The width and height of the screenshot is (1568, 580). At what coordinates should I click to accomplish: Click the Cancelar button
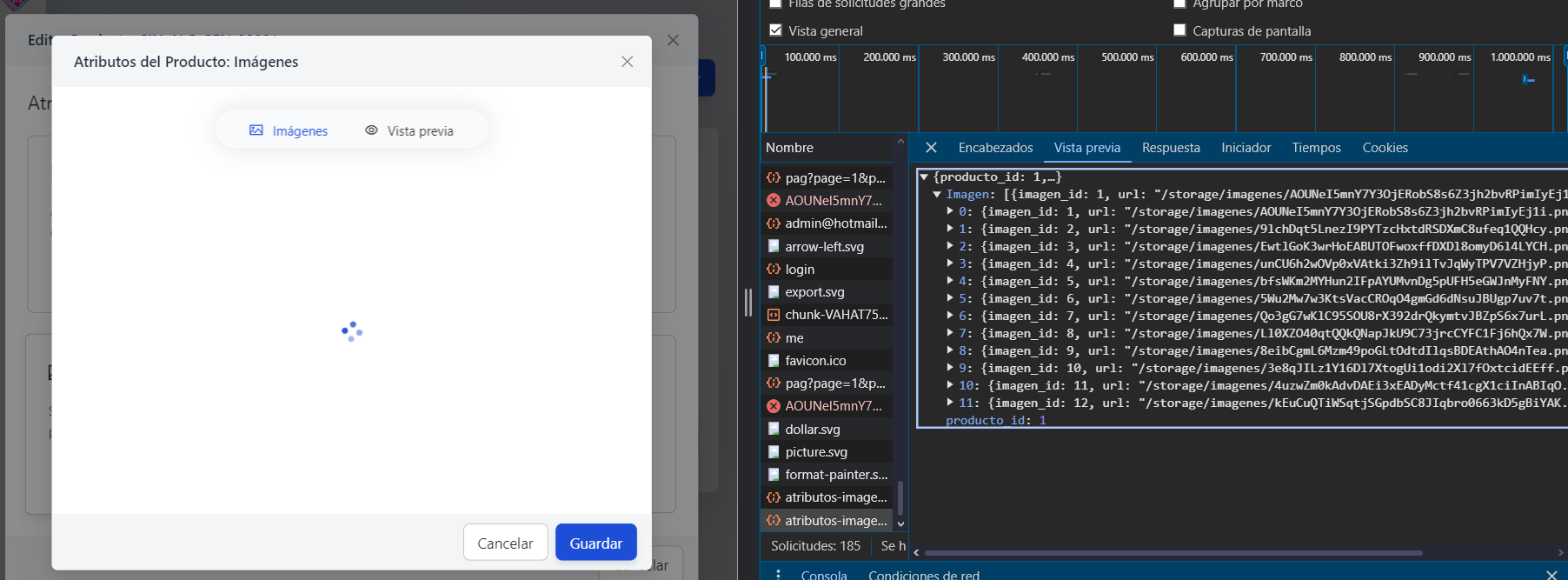point(505,543)
